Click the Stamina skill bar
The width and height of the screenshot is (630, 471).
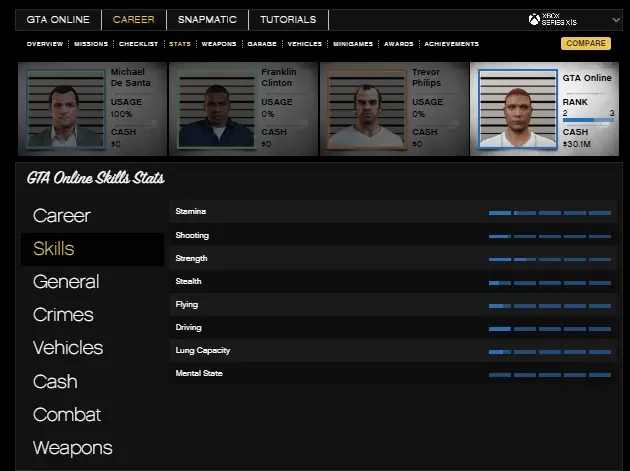pos(550,213)
